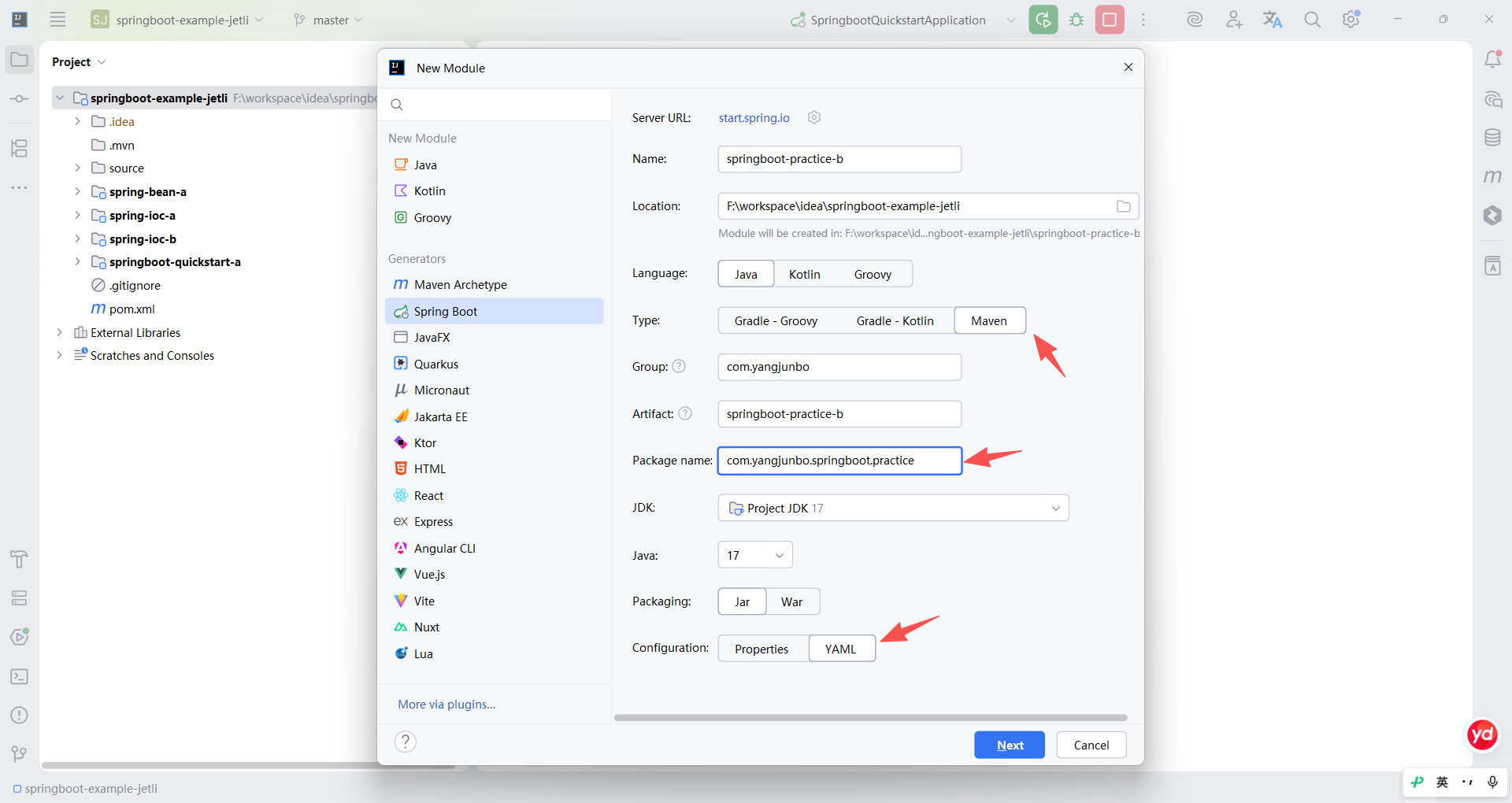Stop the running application
The width and height of the screenshot is (1512, 803).
[1110, 20]
